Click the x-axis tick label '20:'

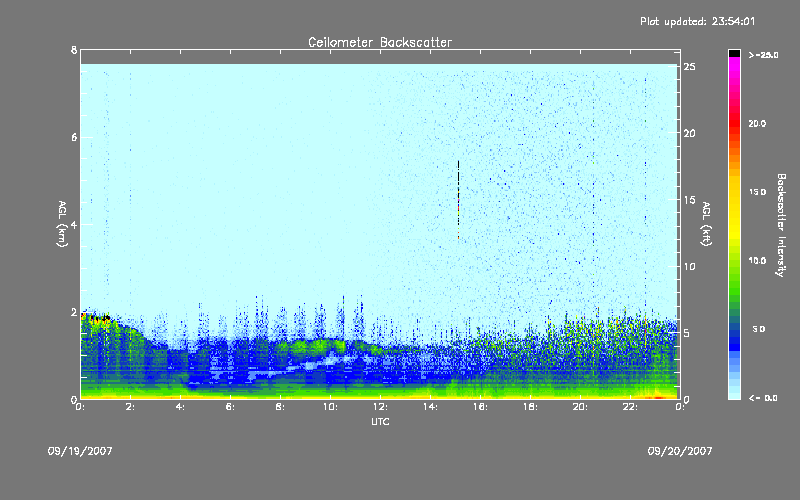click(580, 407)
